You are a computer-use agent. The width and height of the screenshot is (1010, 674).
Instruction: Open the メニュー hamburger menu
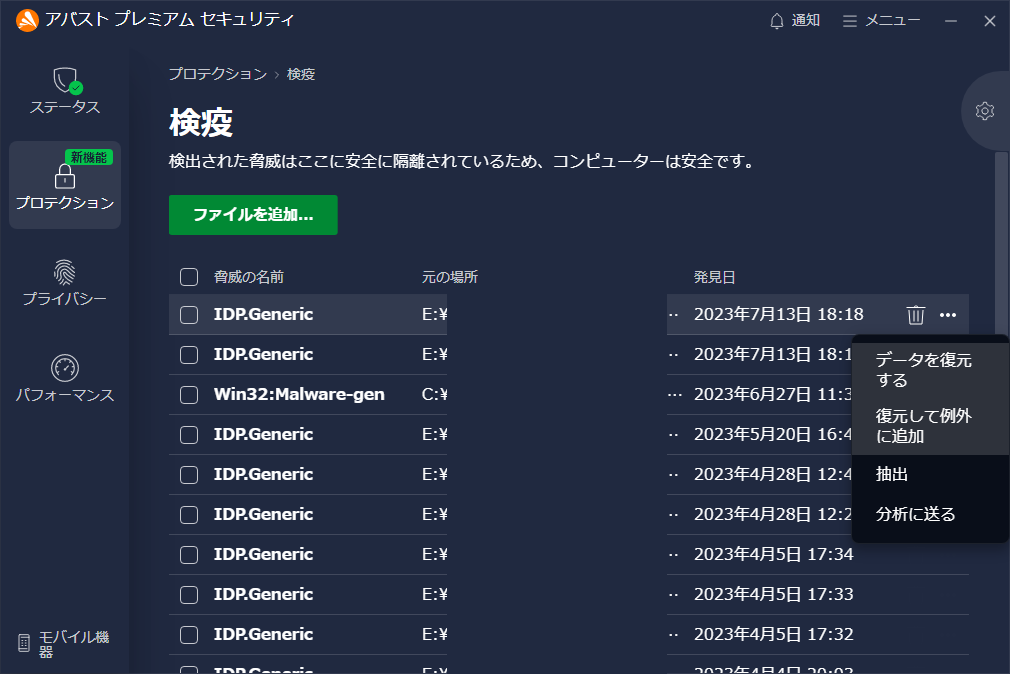click(881, 21)
